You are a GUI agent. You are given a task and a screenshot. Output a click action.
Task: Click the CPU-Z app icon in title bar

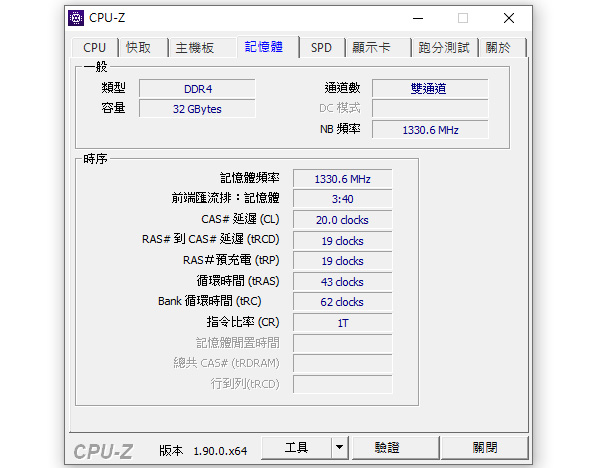tap(76, 18)
